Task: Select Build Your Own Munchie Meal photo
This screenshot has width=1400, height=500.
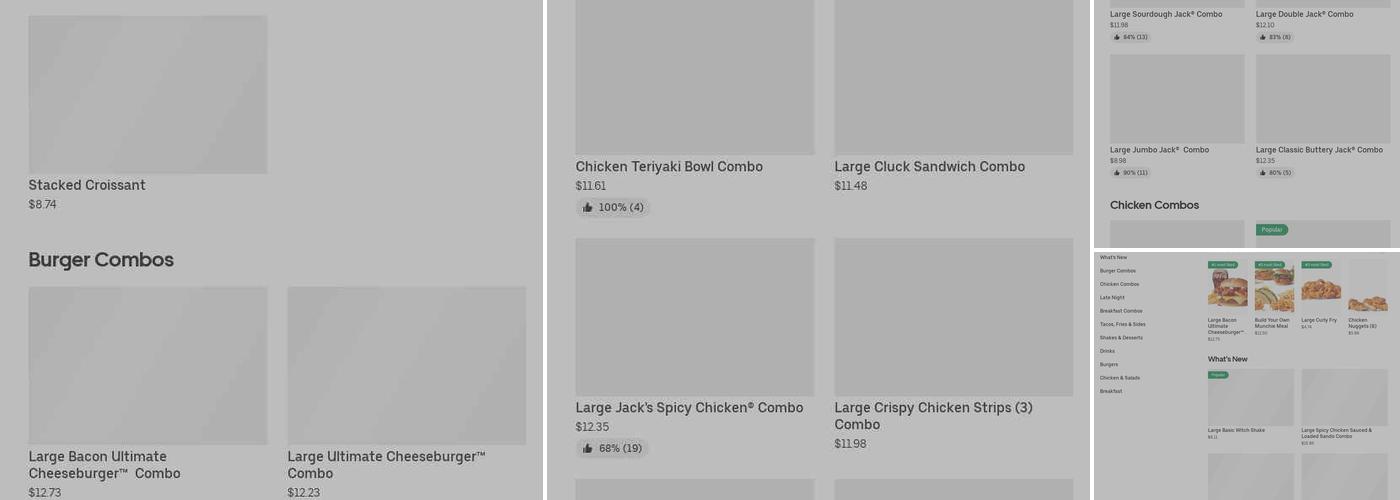Action: click(x=1274, y=288)
